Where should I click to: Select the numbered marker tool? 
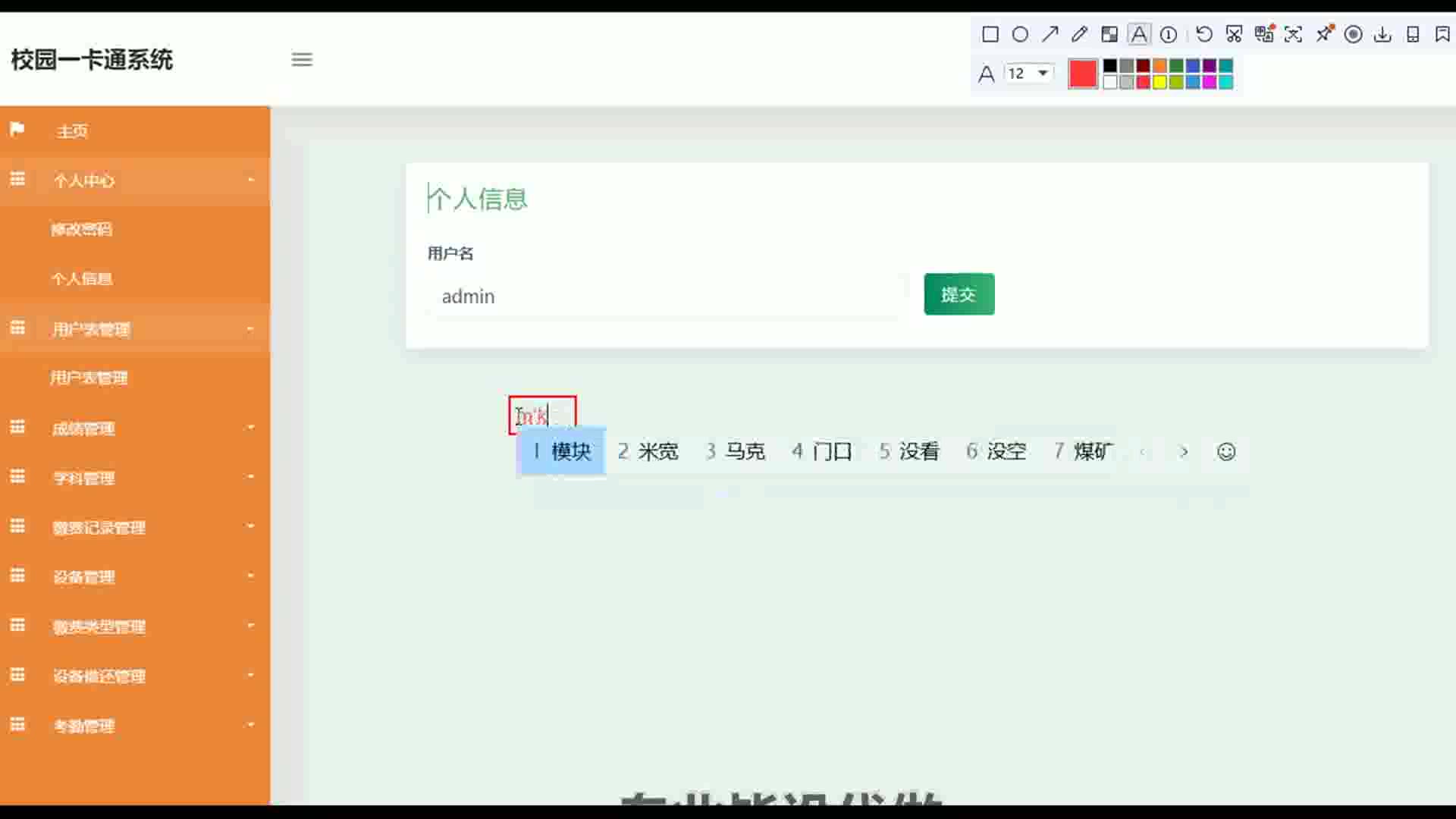1169,34
